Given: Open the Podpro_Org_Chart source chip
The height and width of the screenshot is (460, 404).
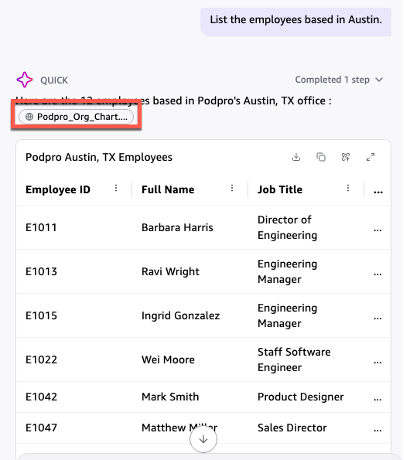Looking at the screenshot, I should (76, 117).
